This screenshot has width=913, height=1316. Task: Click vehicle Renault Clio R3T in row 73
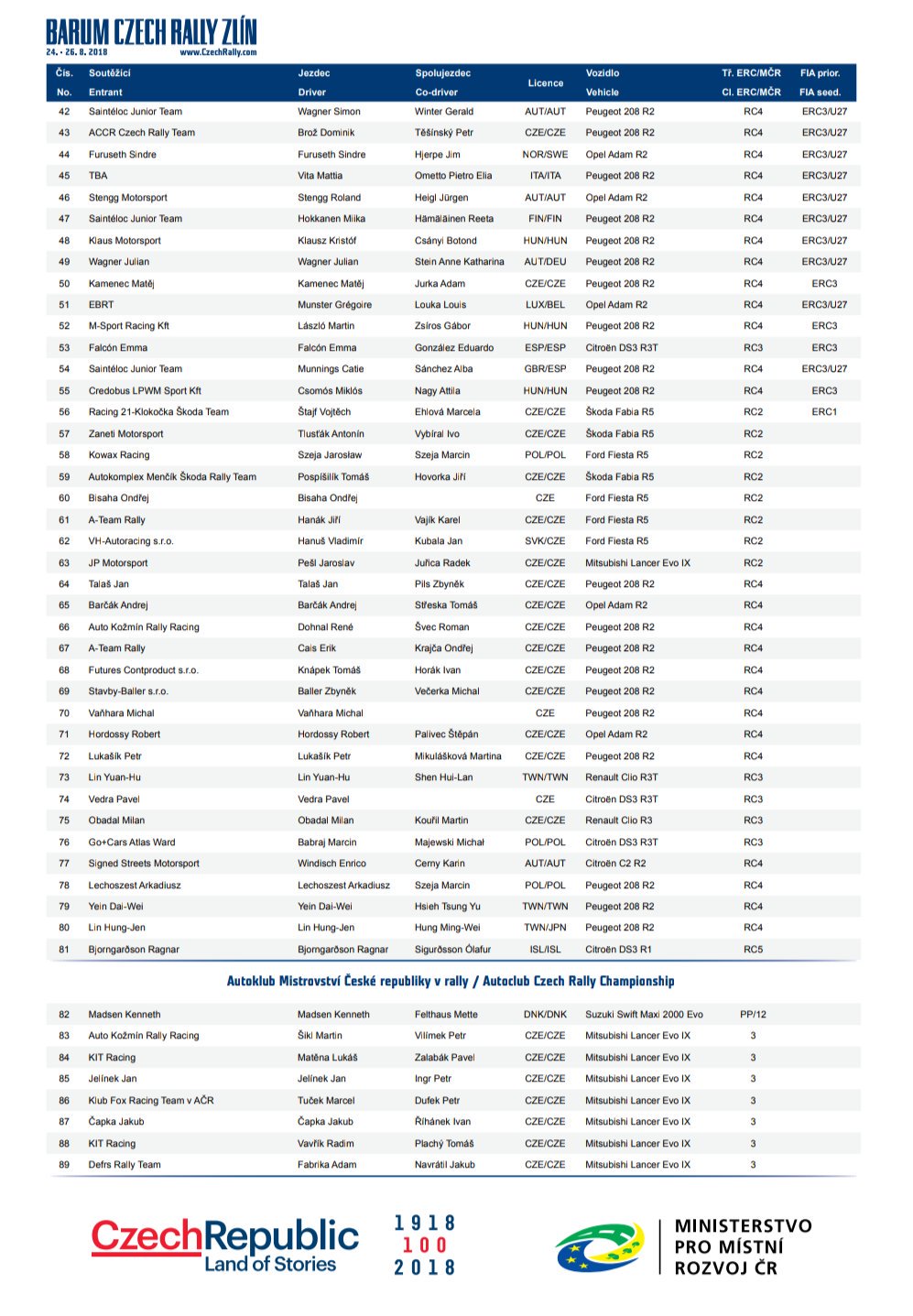click(x=621, y=778)
